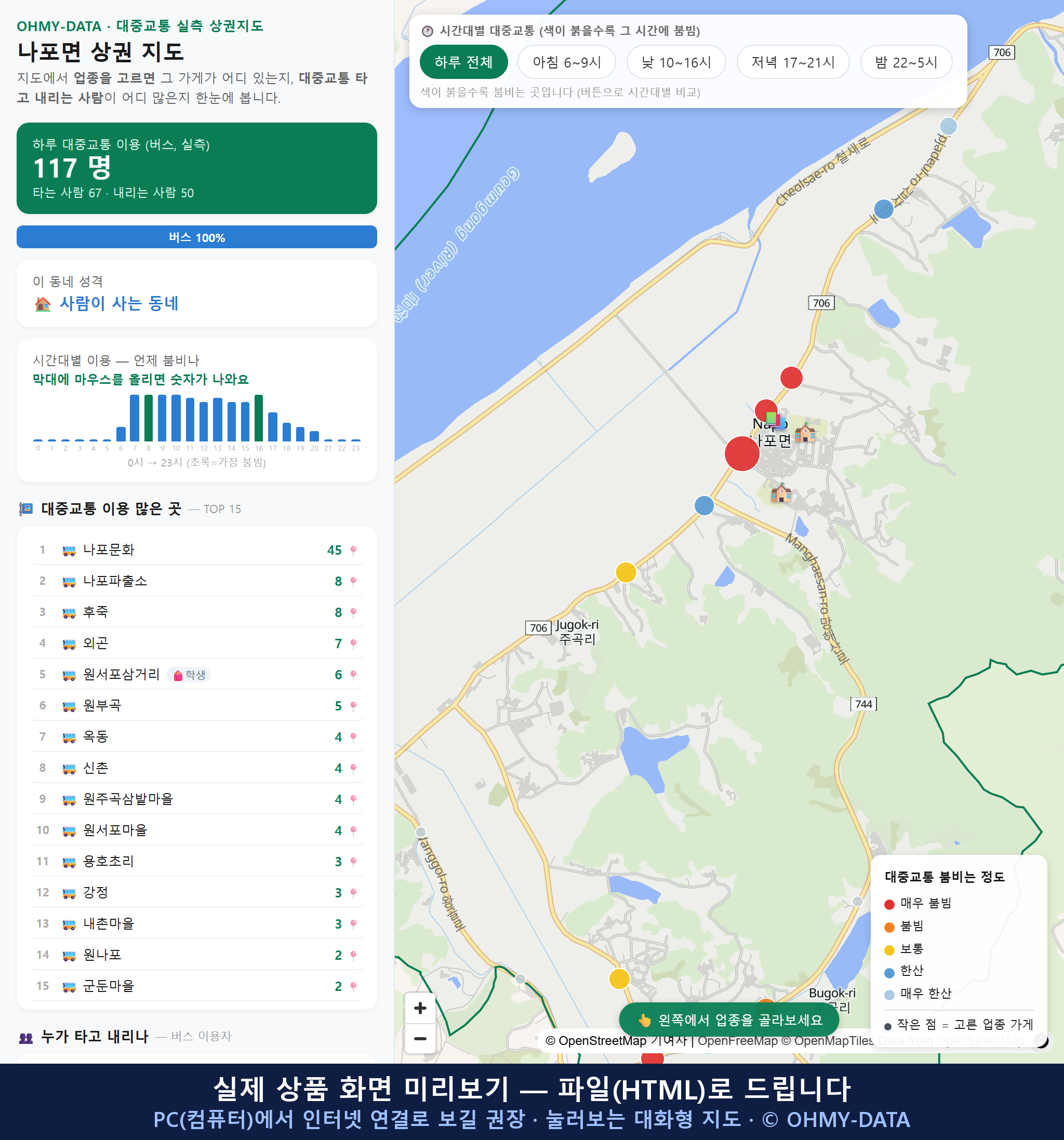Screen dimensions: 1064x1140
Task: Click the bus icon beside 나포문화
Action: pyautogui.click(x=69, y=551)
